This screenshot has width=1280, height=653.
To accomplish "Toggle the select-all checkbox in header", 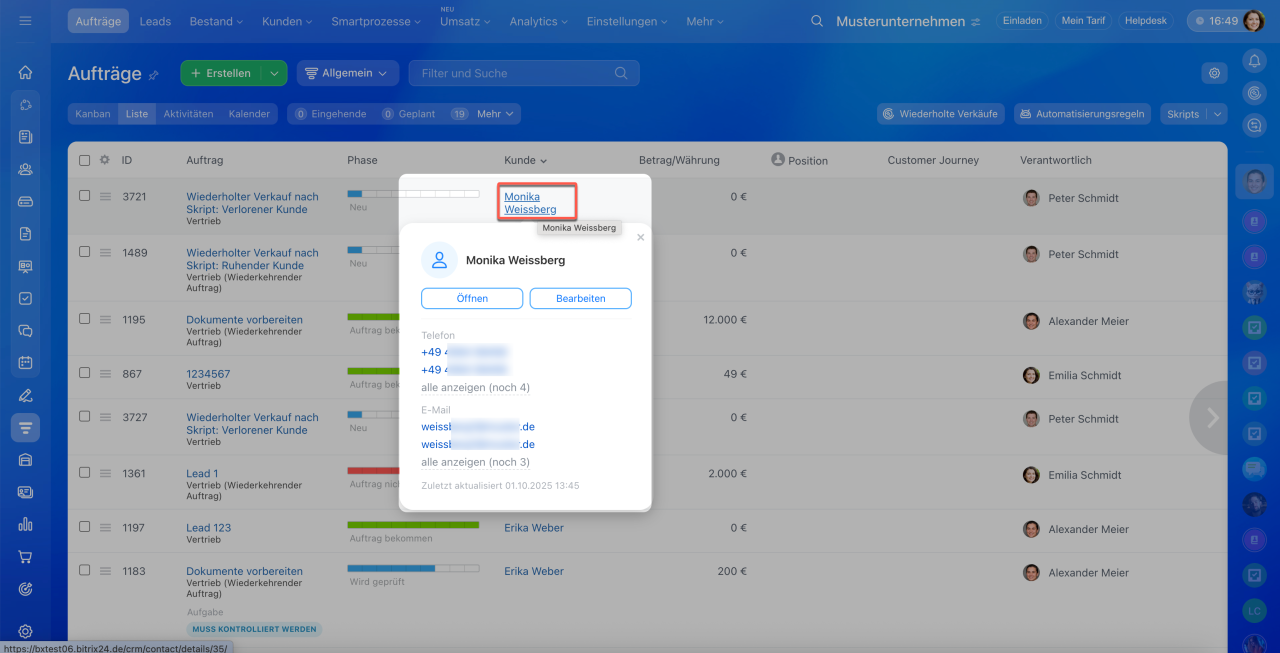I will 84,160.
